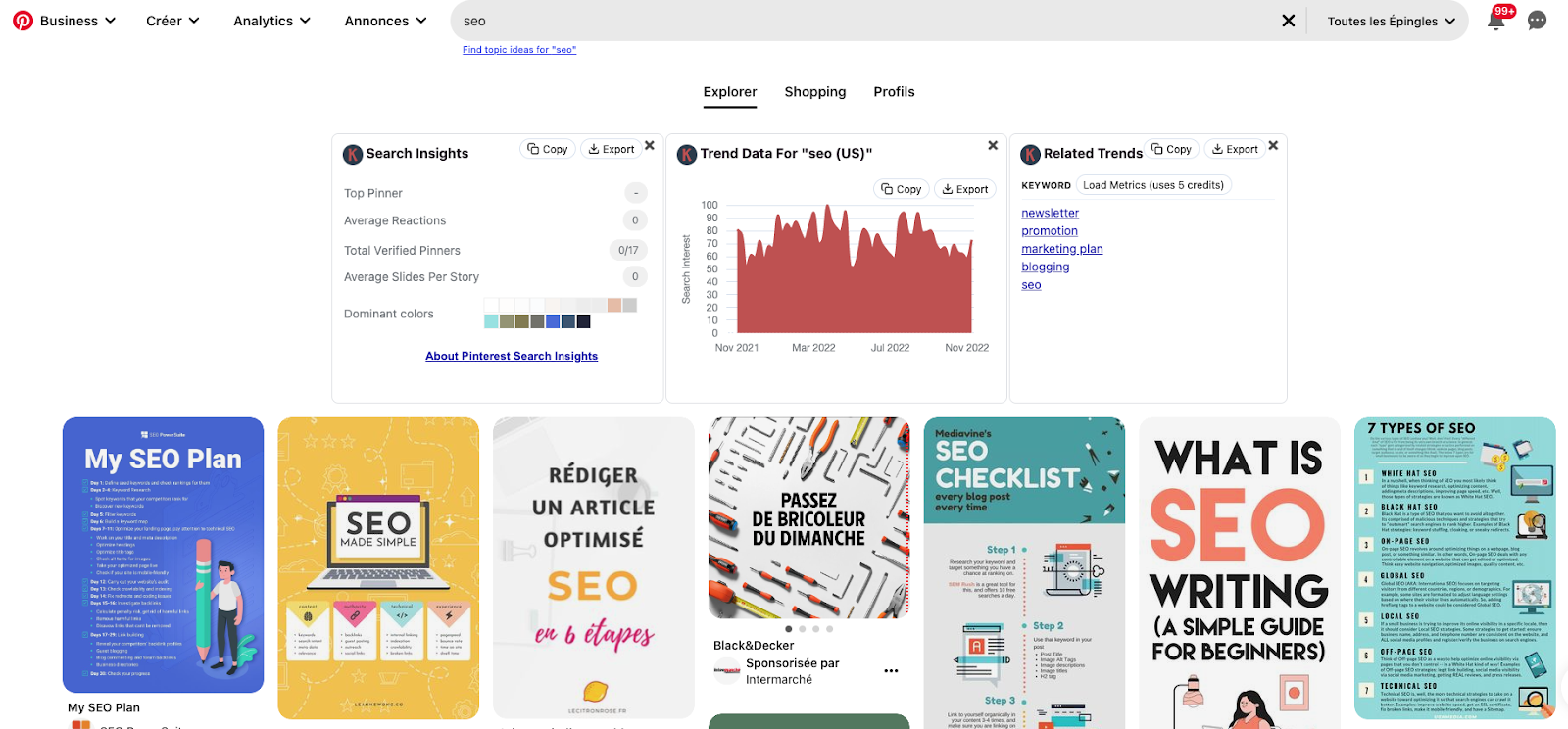This screenshot has height=729, width=1568.
Task: Open the 7 Types of SEO pin
Action: pyautogui.click(x=1455, y=568)
